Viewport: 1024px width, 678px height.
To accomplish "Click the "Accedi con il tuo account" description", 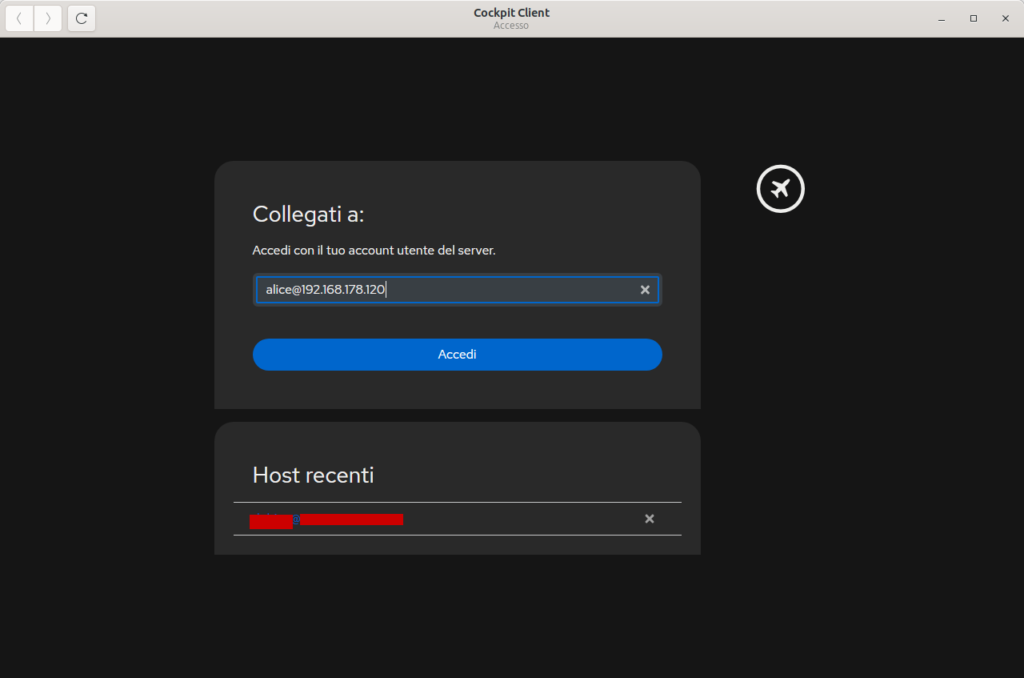I will tap(373, 250).
